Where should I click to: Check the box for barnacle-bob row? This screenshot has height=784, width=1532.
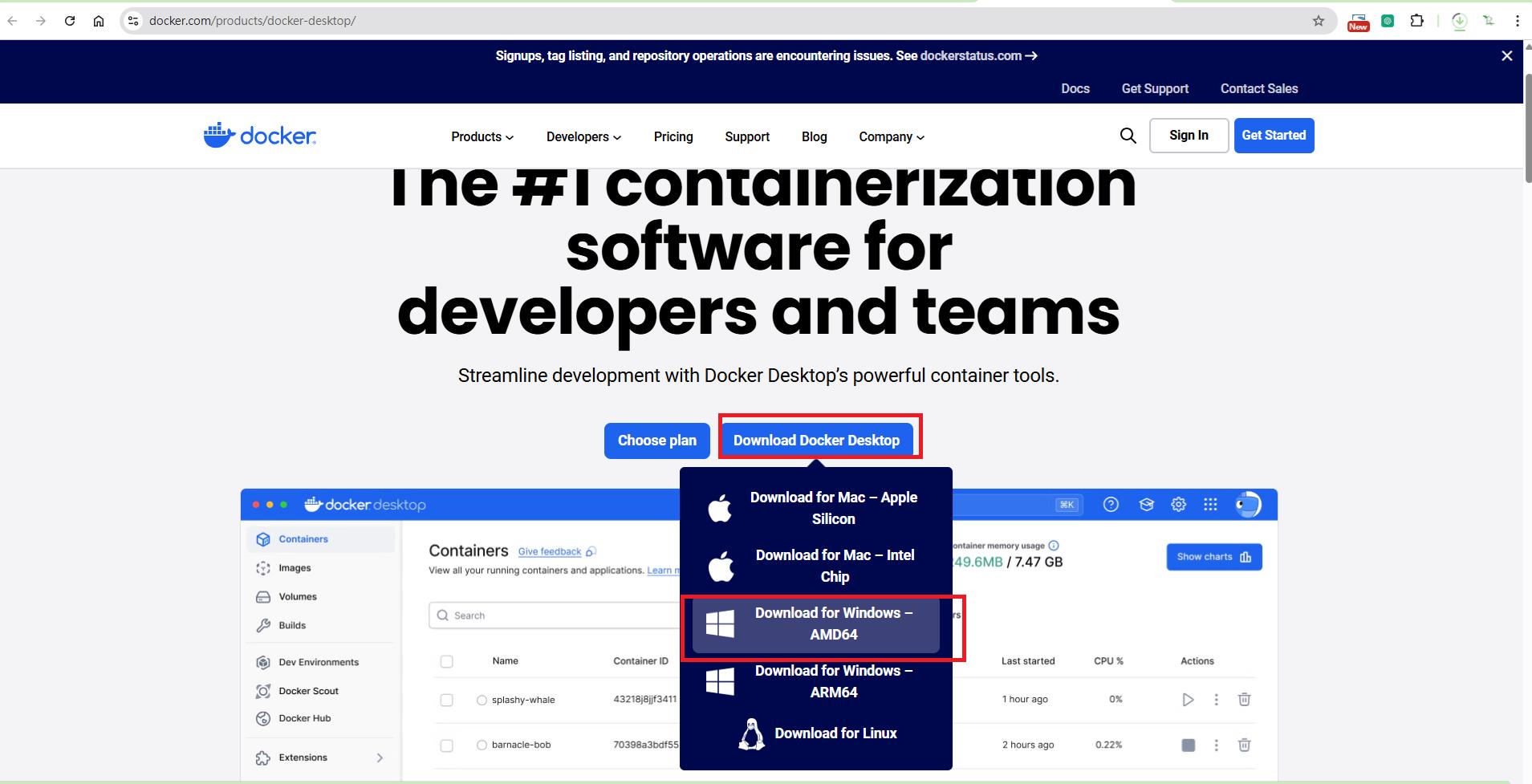[447, 745]
